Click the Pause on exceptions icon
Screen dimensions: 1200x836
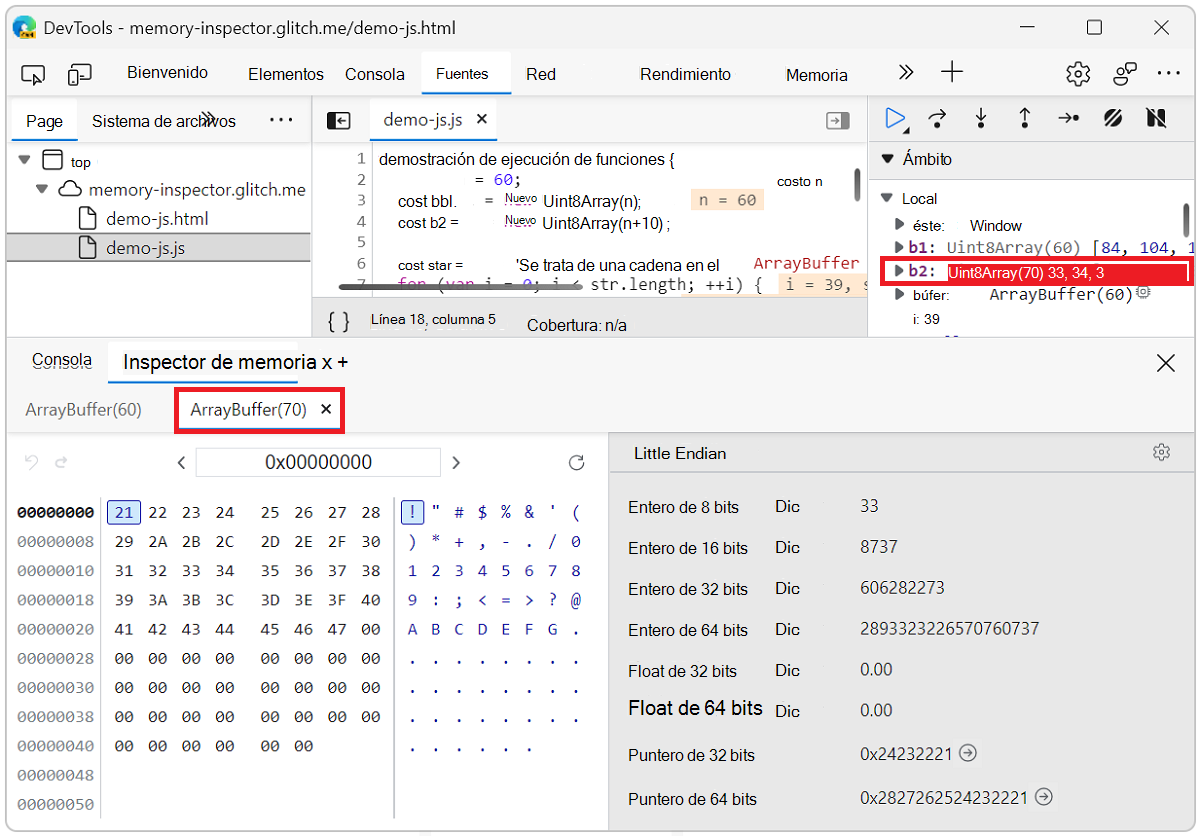(1156, 118)
